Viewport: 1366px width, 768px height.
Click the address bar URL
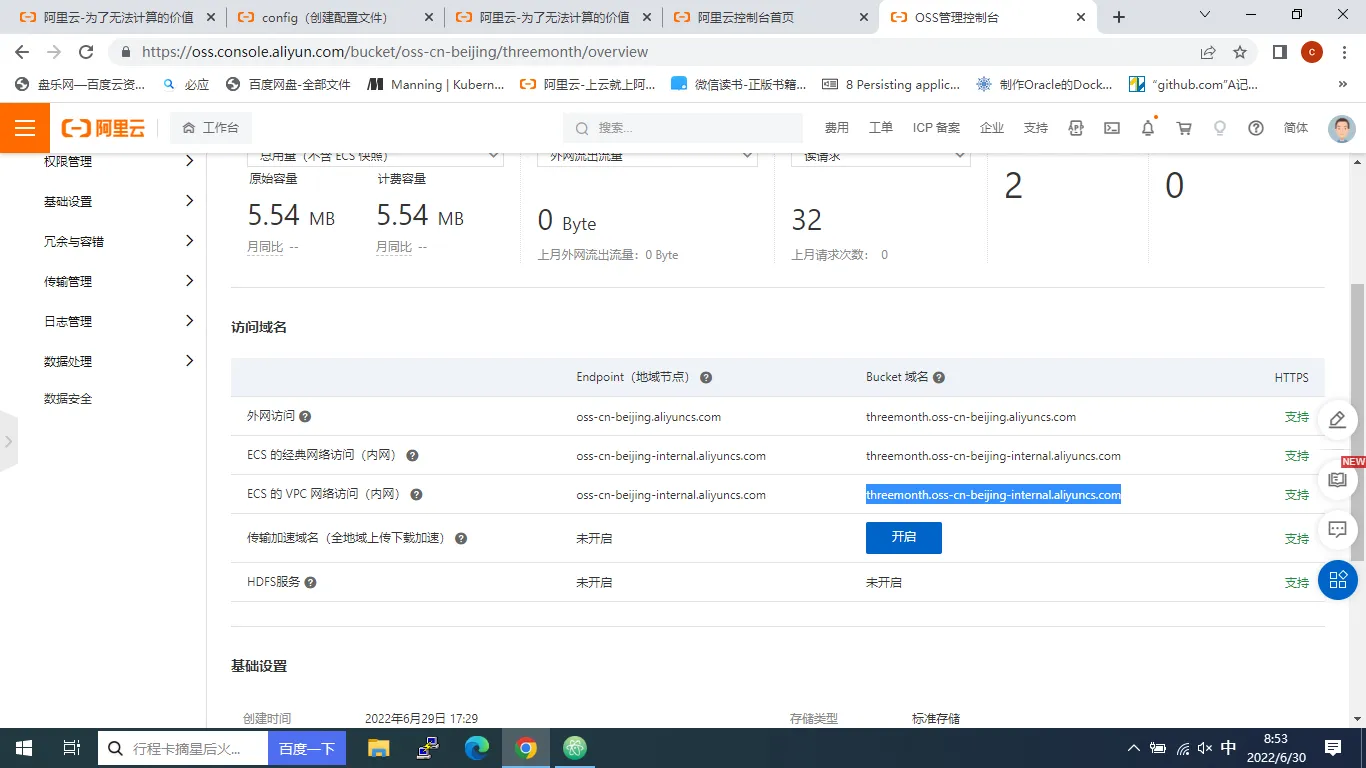point(395,52)
